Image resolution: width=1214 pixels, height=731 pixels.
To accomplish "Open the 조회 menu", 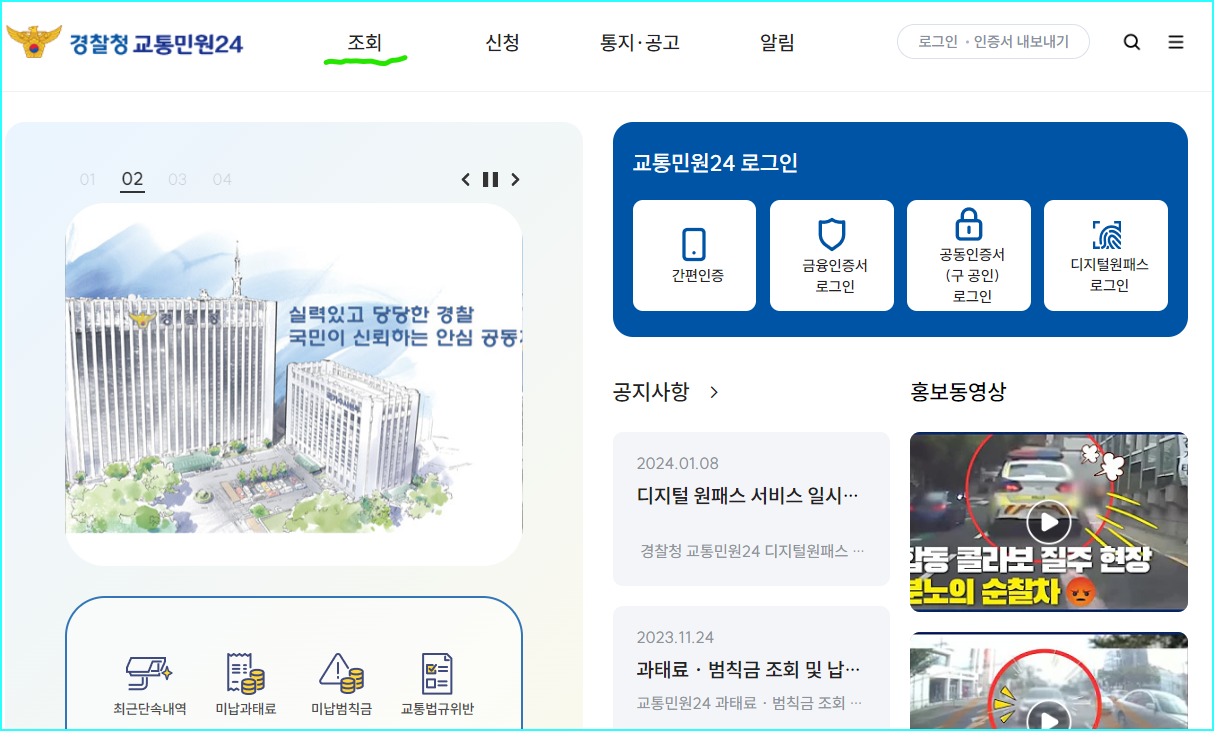I will tap(365, 43).
